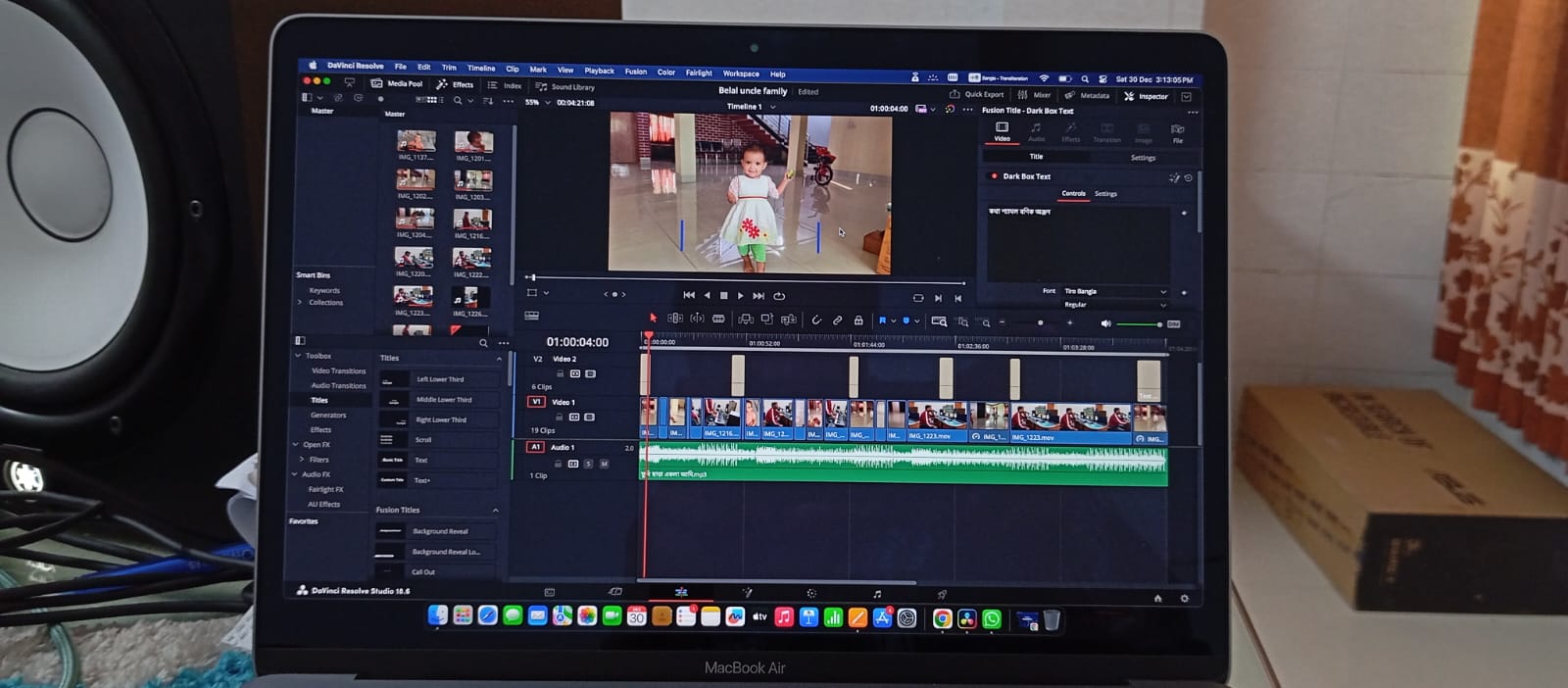
Task: Expand the Collections smart bin
Action: 300,303
